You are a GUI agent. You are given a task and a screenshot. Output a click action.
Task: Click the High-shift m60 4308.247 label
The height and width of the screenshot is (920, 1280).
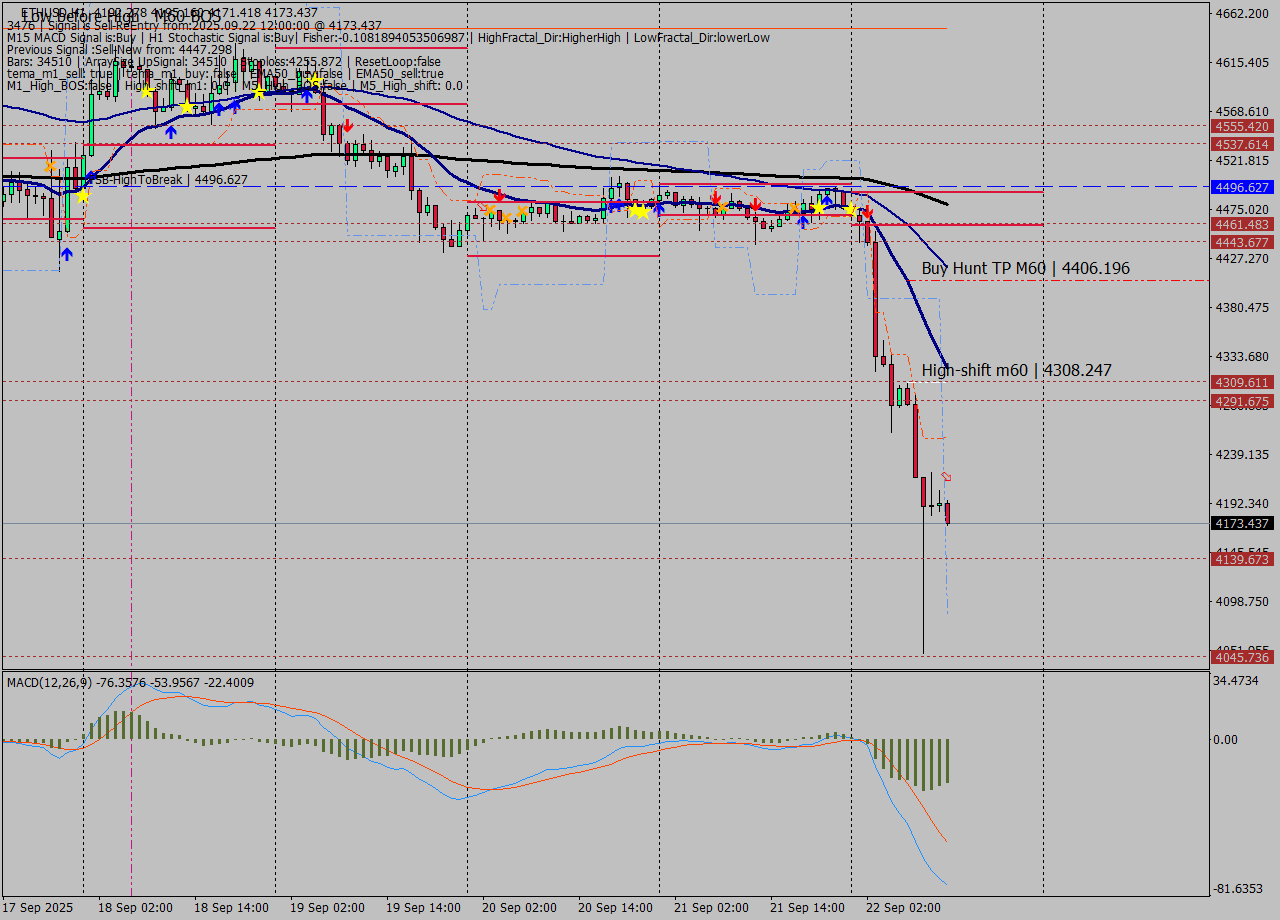click(1017, 370)
